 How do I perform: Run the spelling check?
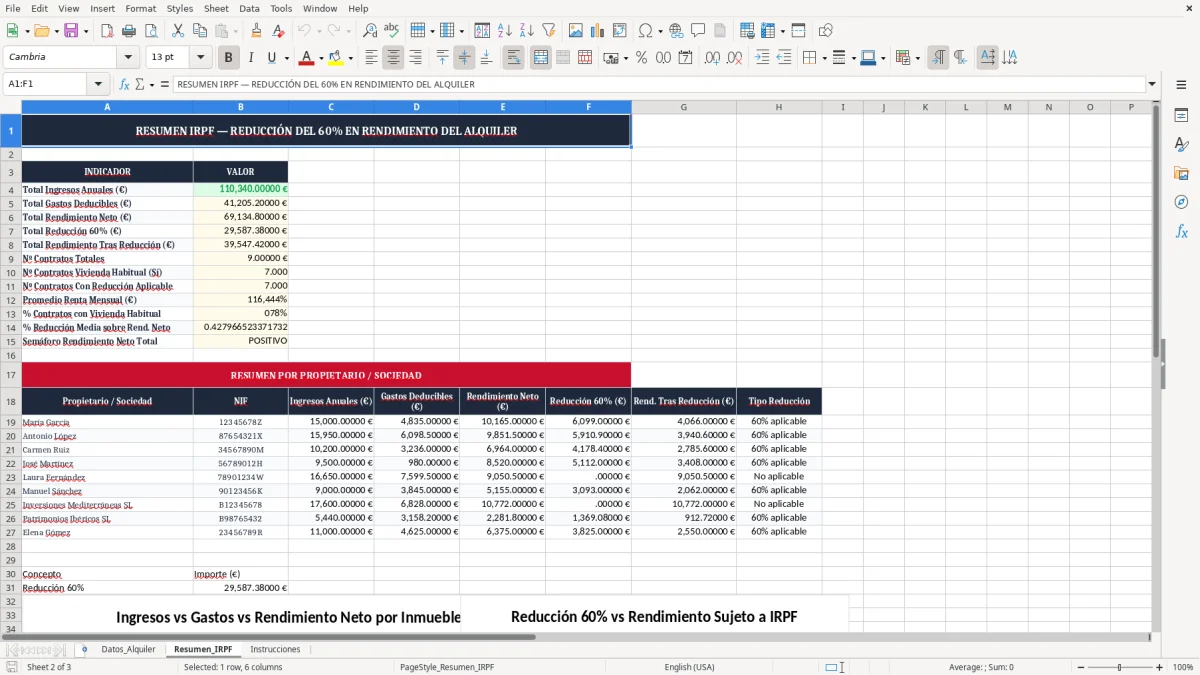pyautogui.click(x=391, y=31)
